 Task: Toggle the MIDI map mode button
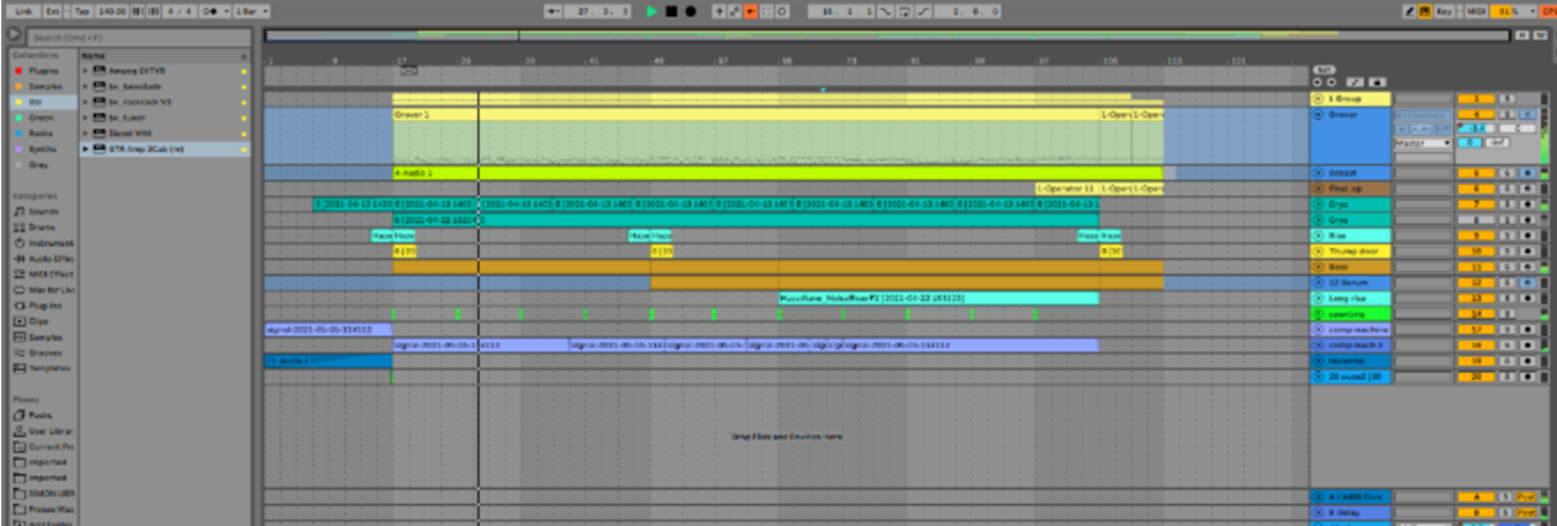tap(1477, 11)
